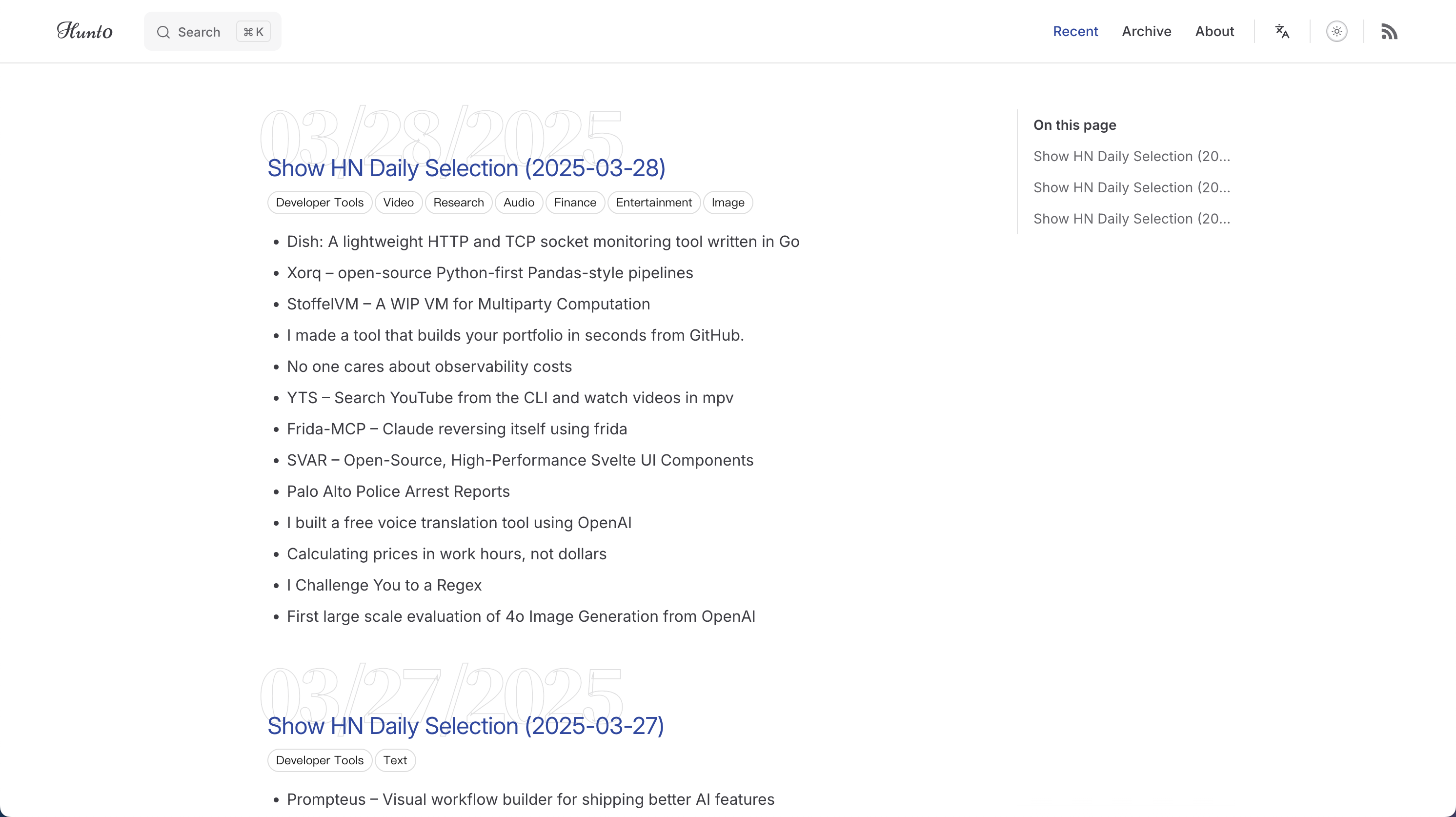Open Show HN Daily Selection (2025-03-27) heading

click(466, 726)
